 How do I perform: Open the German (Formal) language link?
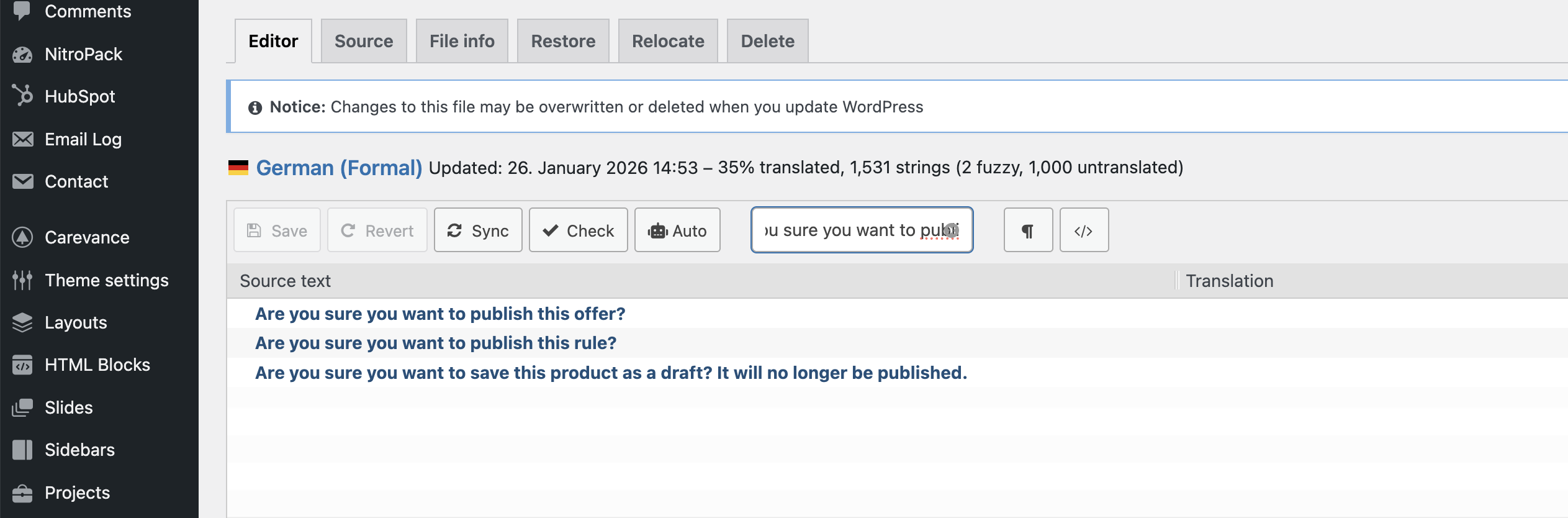(x=339, y=168)
